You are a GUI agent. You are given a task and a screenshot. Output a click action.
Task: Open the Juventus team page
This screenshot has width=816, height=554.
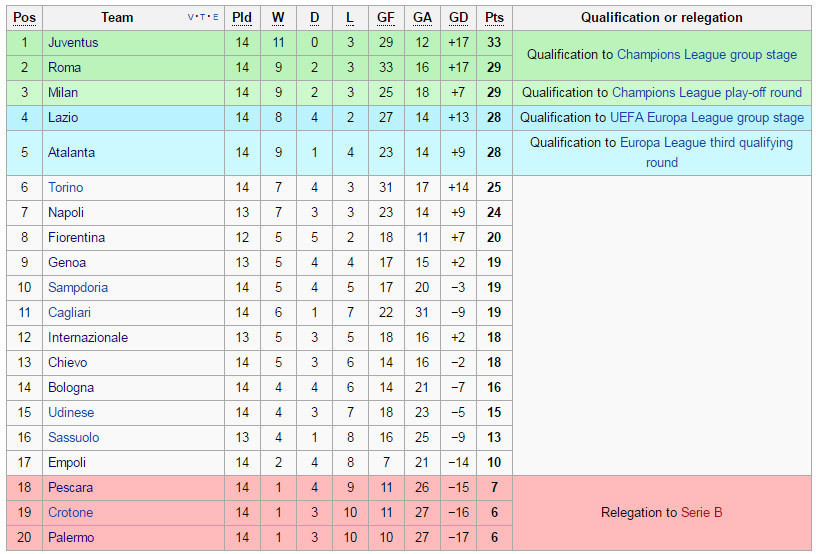[73, 43]
